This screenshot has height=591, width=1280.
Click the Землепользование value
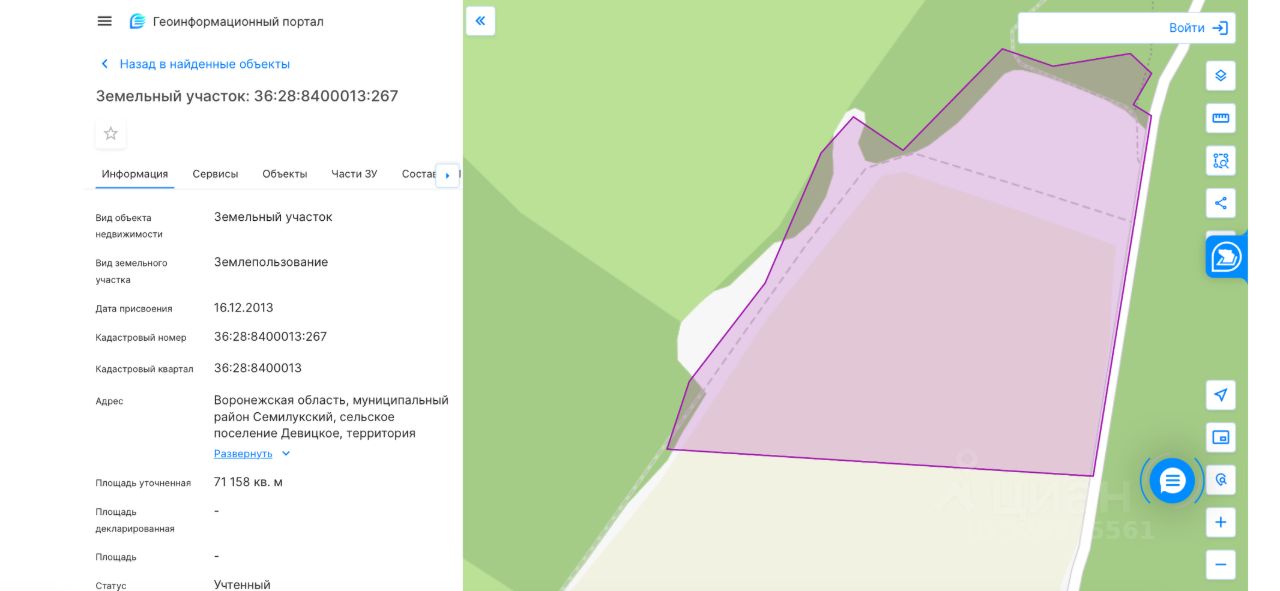(271, 262)
